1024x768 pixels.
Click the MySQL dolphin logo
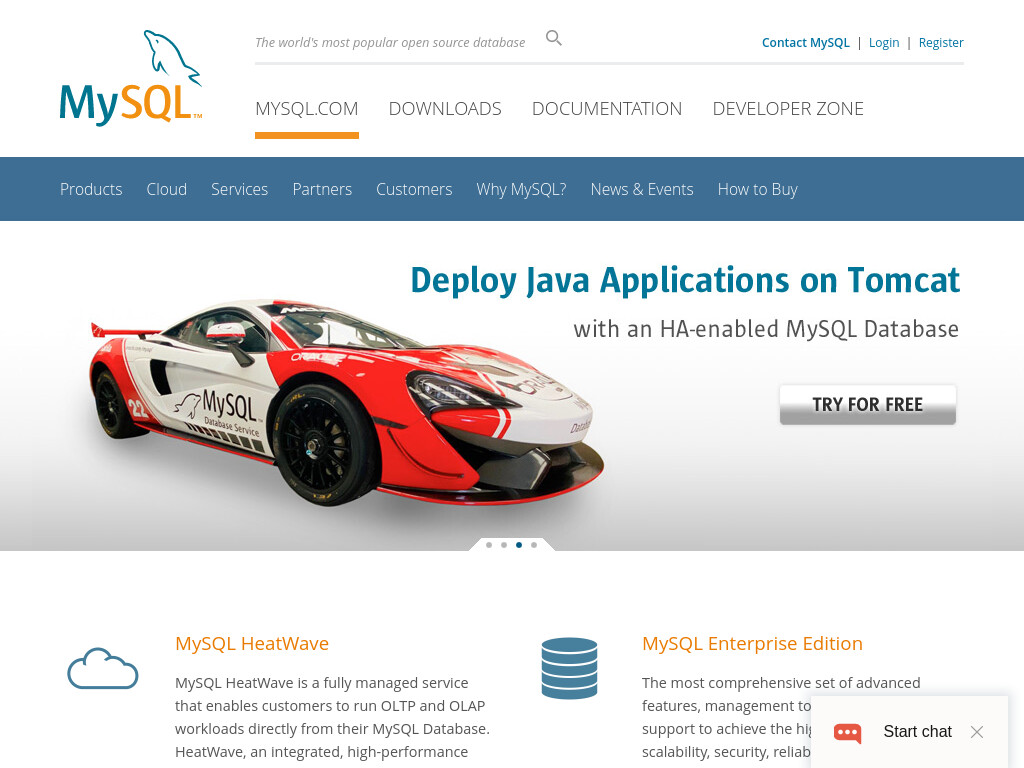131,78
